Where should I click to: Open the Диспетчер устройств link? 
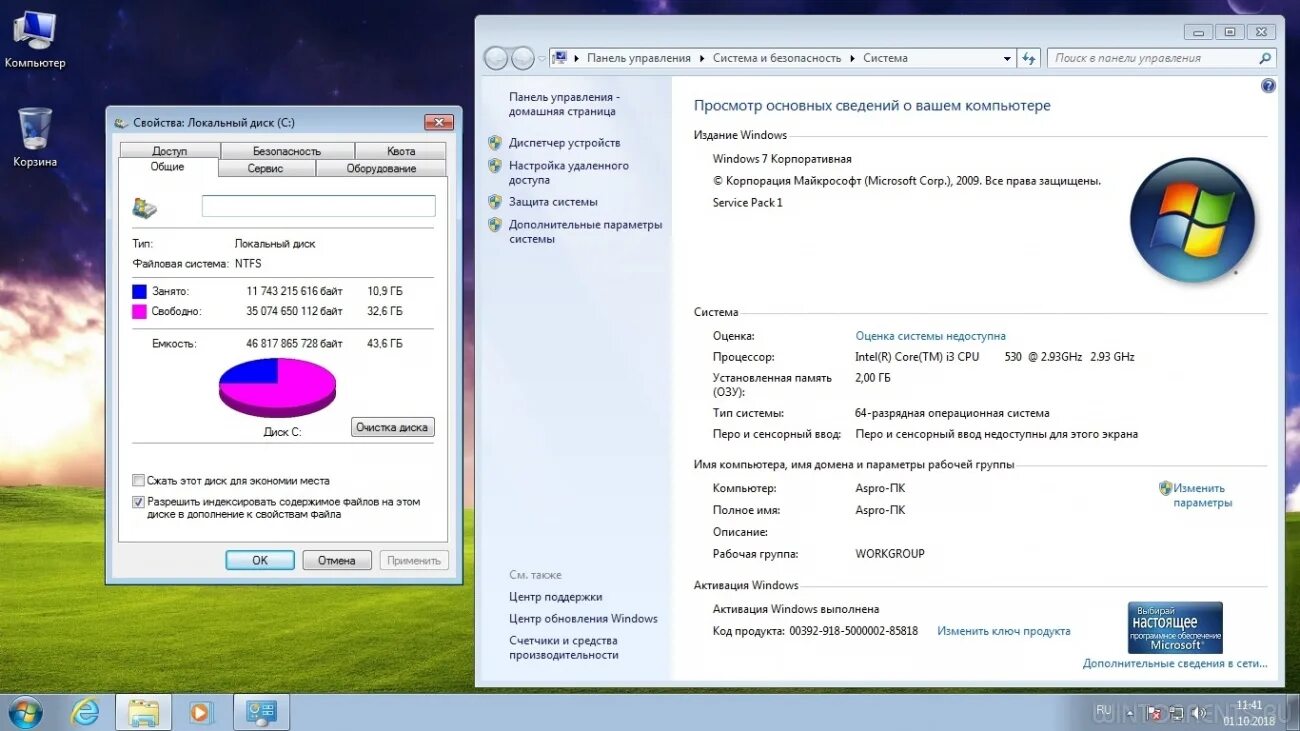[x=564, y=143]
